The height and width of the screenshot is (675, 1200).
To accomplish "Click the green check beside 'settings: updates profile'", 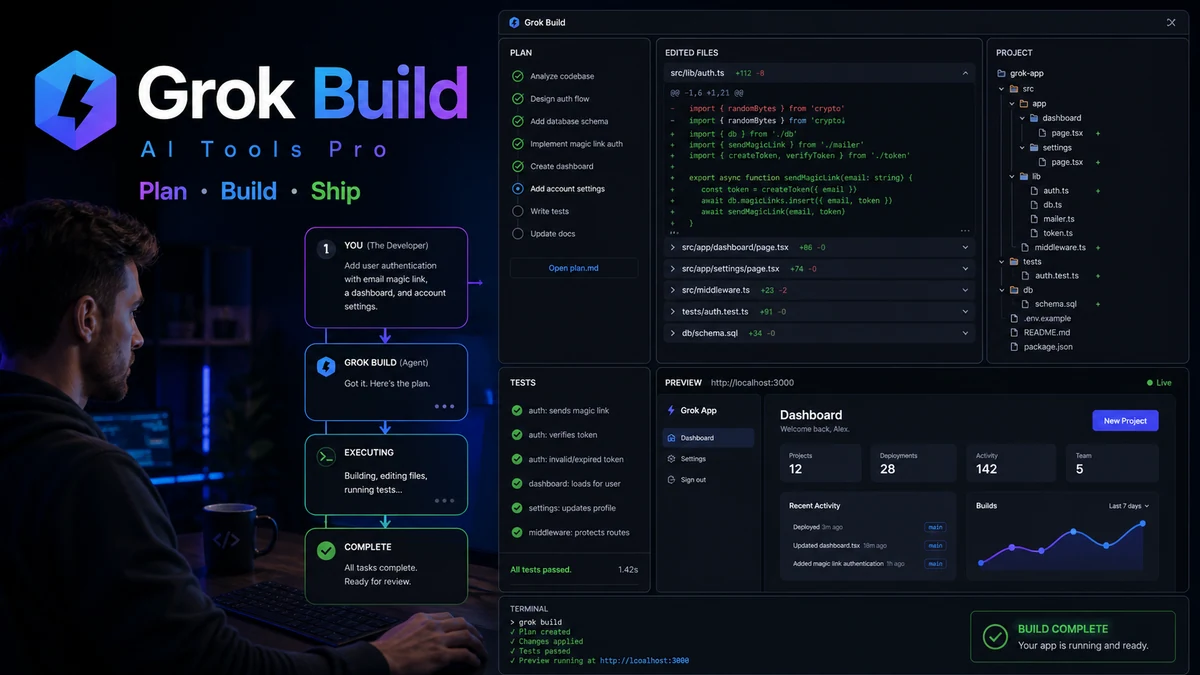I will 517,508.
